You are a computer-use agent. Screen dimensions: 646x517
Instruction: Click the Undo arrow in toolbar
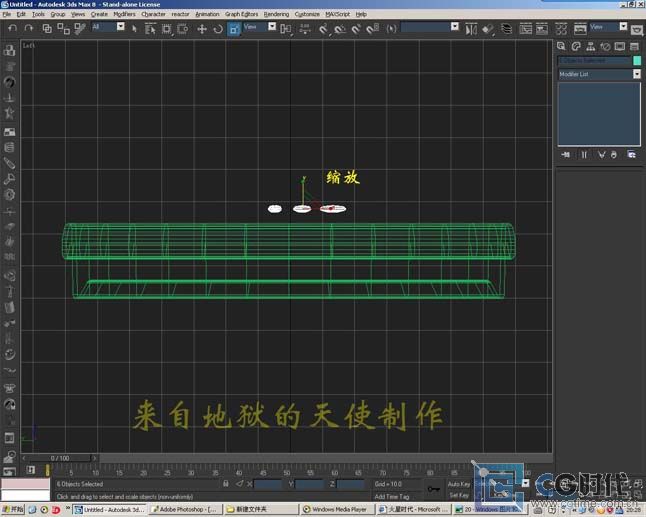[x=12, y=28]
